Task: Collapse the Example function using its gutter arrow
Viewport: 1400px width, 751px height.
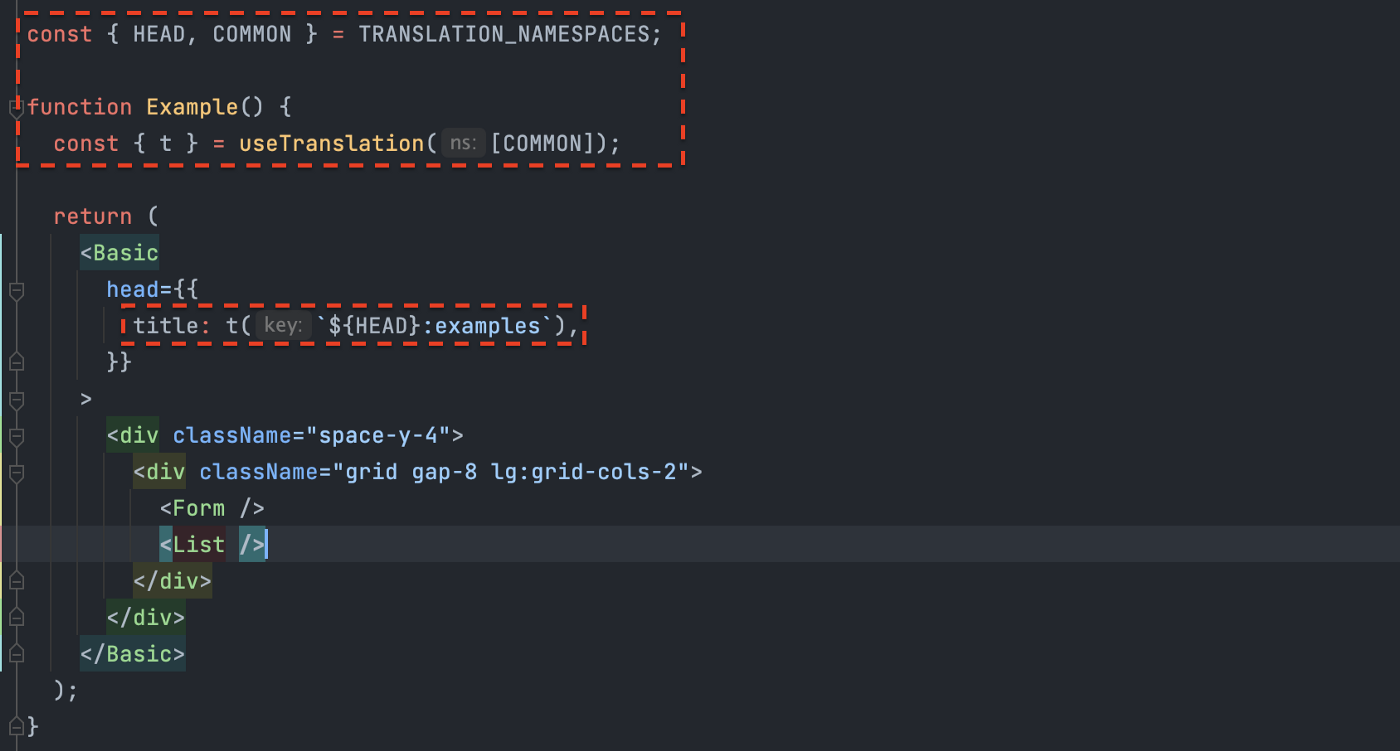Action: (16, 104)
